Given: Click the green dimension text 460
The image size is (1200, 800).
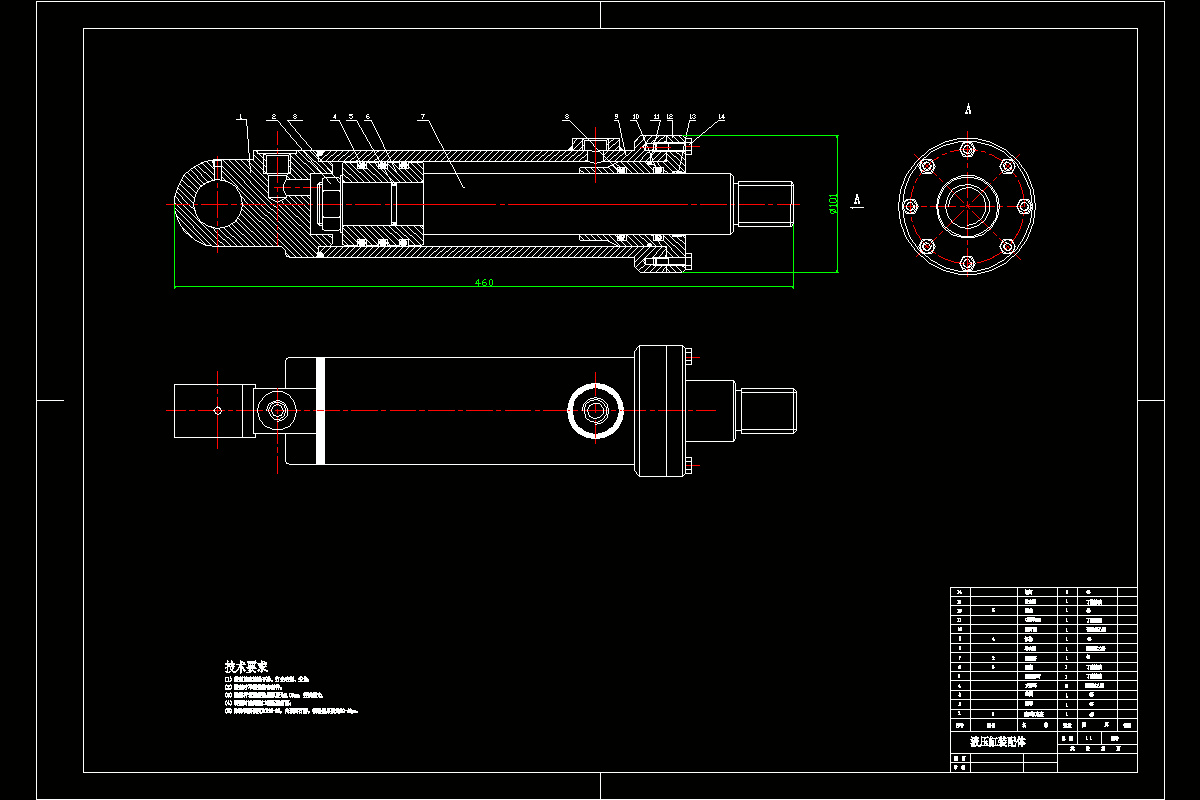Looking at the screenshot, I should point(484,283).
